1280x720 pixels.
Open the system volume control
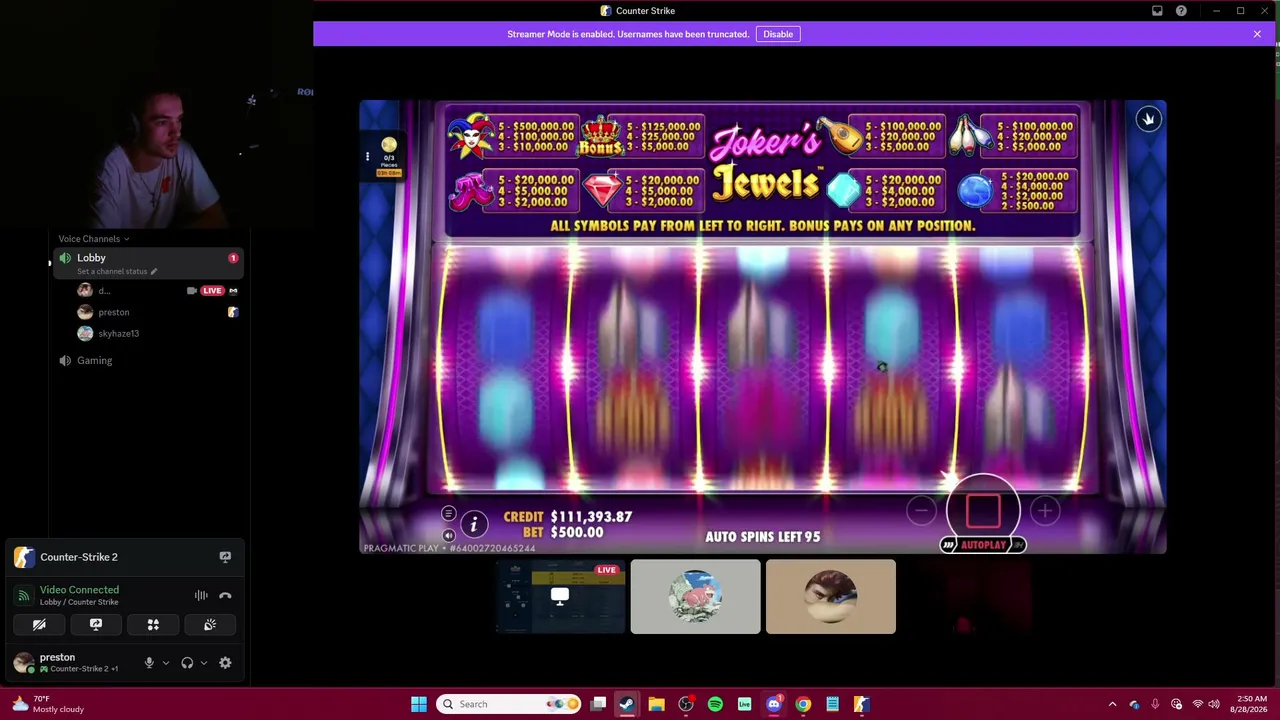1213,704
